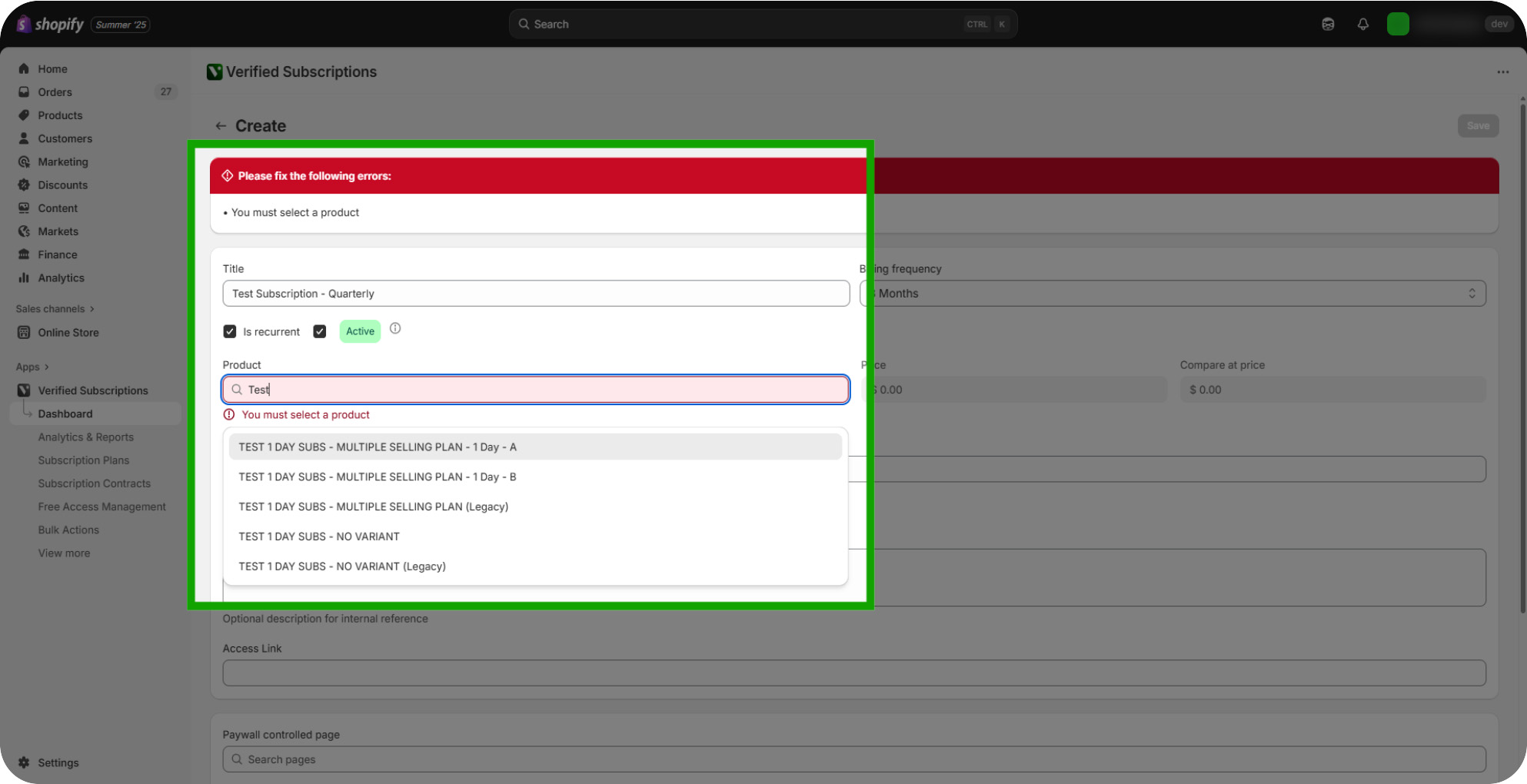Image resolution: width=1527 pixels, height=784 pixels.
Task: Select NO VARIANT (Legacy) option
Action: (535, 566)
